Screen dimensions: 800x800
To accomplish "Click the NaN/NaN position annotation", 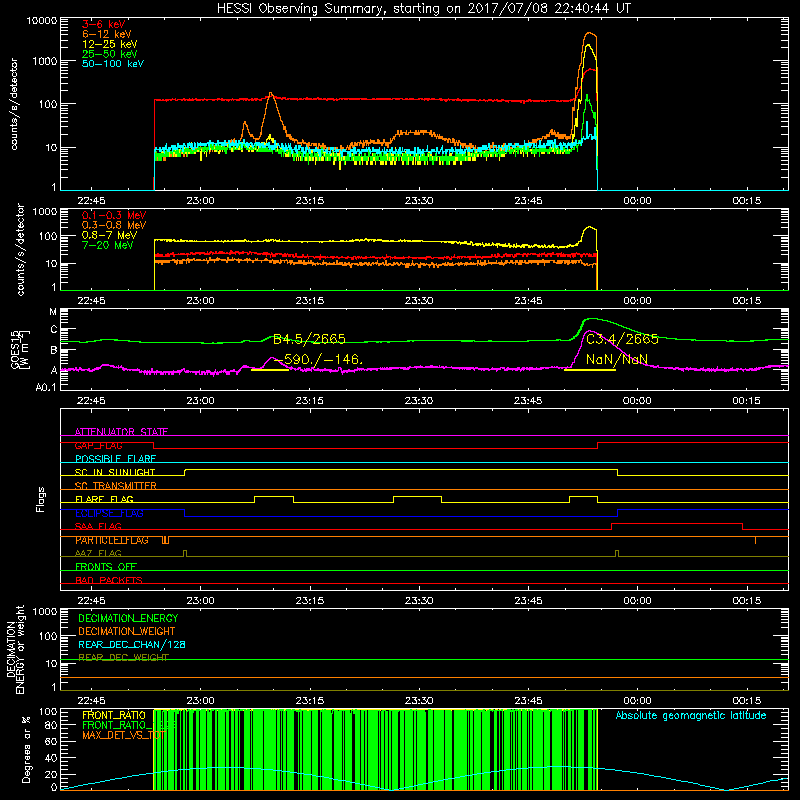I will (617, 360).
